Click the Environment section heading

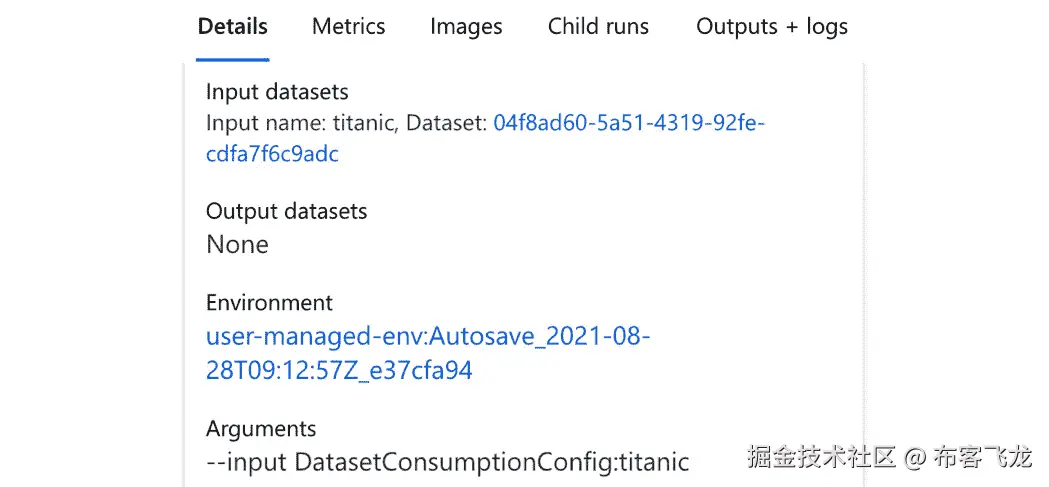click(269, 302)
